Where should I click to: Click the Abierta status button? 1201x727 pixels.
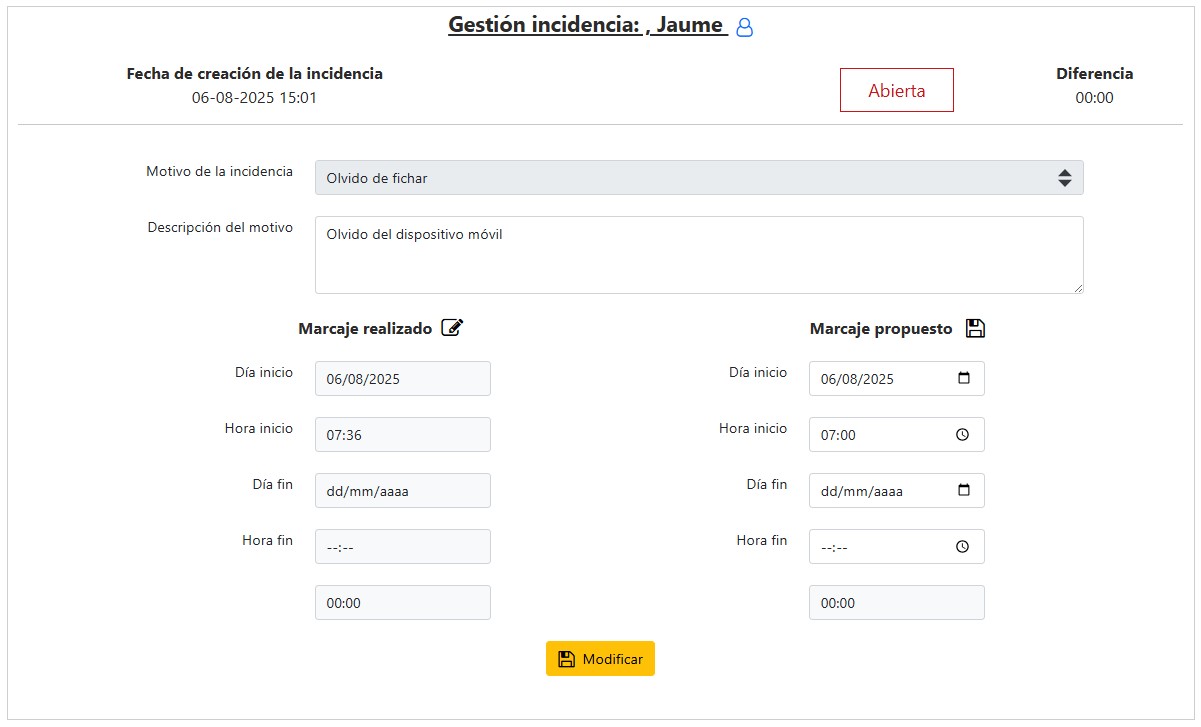click(897, 90)
